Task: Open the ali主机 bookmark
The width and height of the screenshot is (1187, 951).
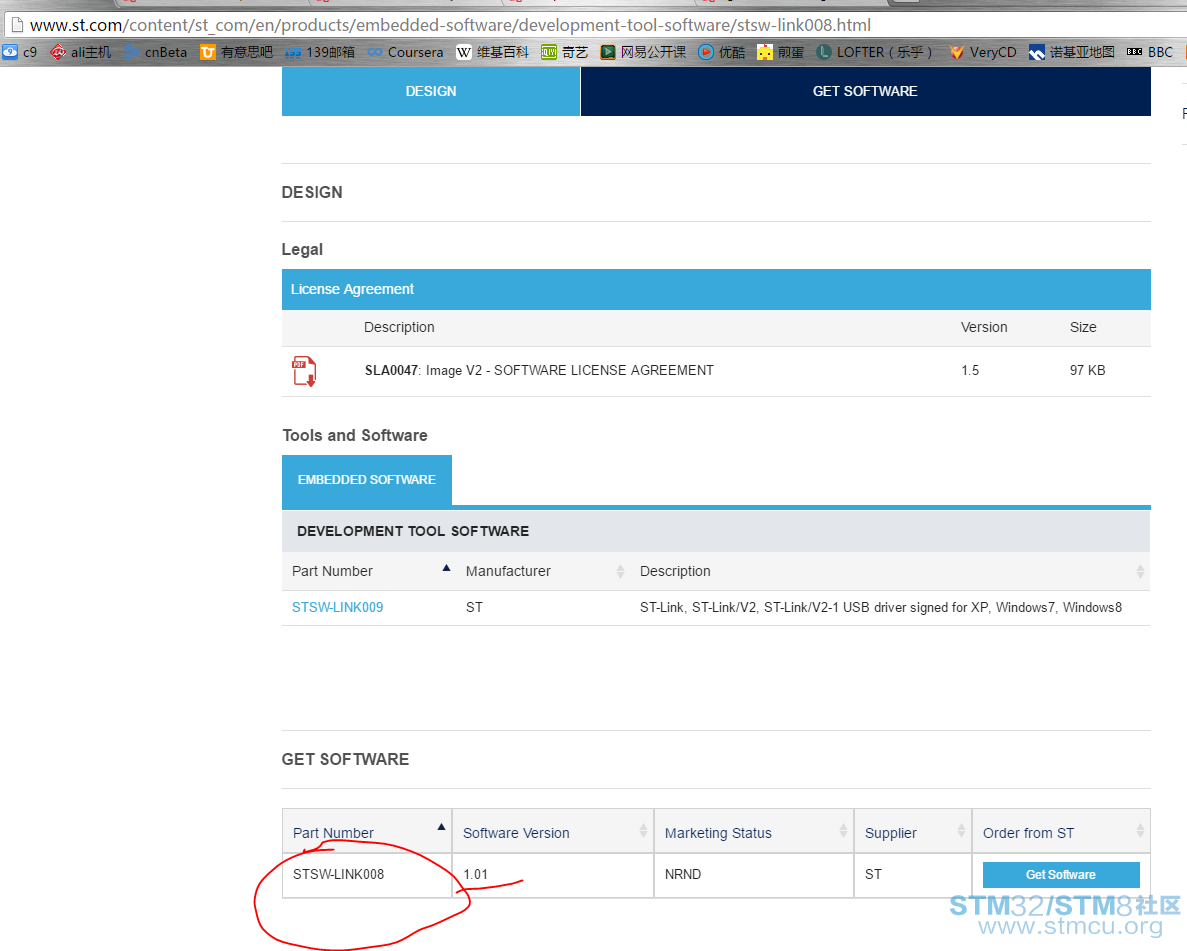Action: (81, 52)
